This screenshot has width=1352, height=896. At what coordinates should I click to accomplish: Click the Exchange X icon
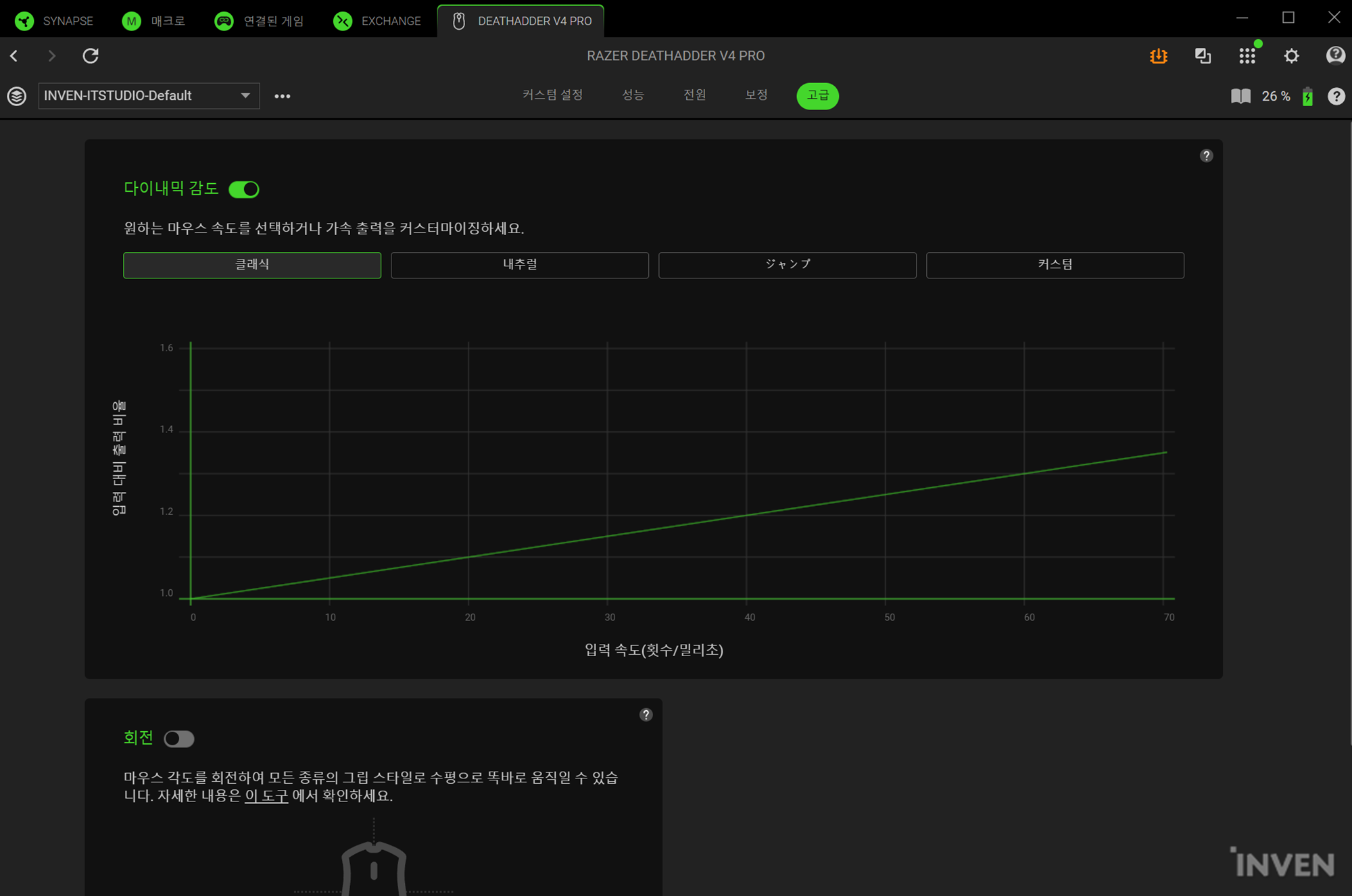[x=343, y=21]
